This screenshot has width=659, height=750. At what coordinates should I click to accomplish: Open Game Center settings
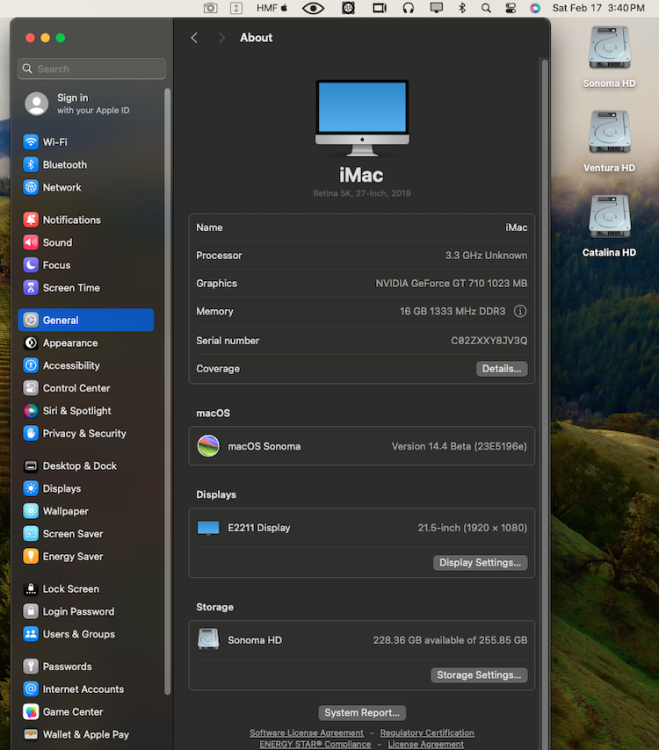tap(86, 712)
